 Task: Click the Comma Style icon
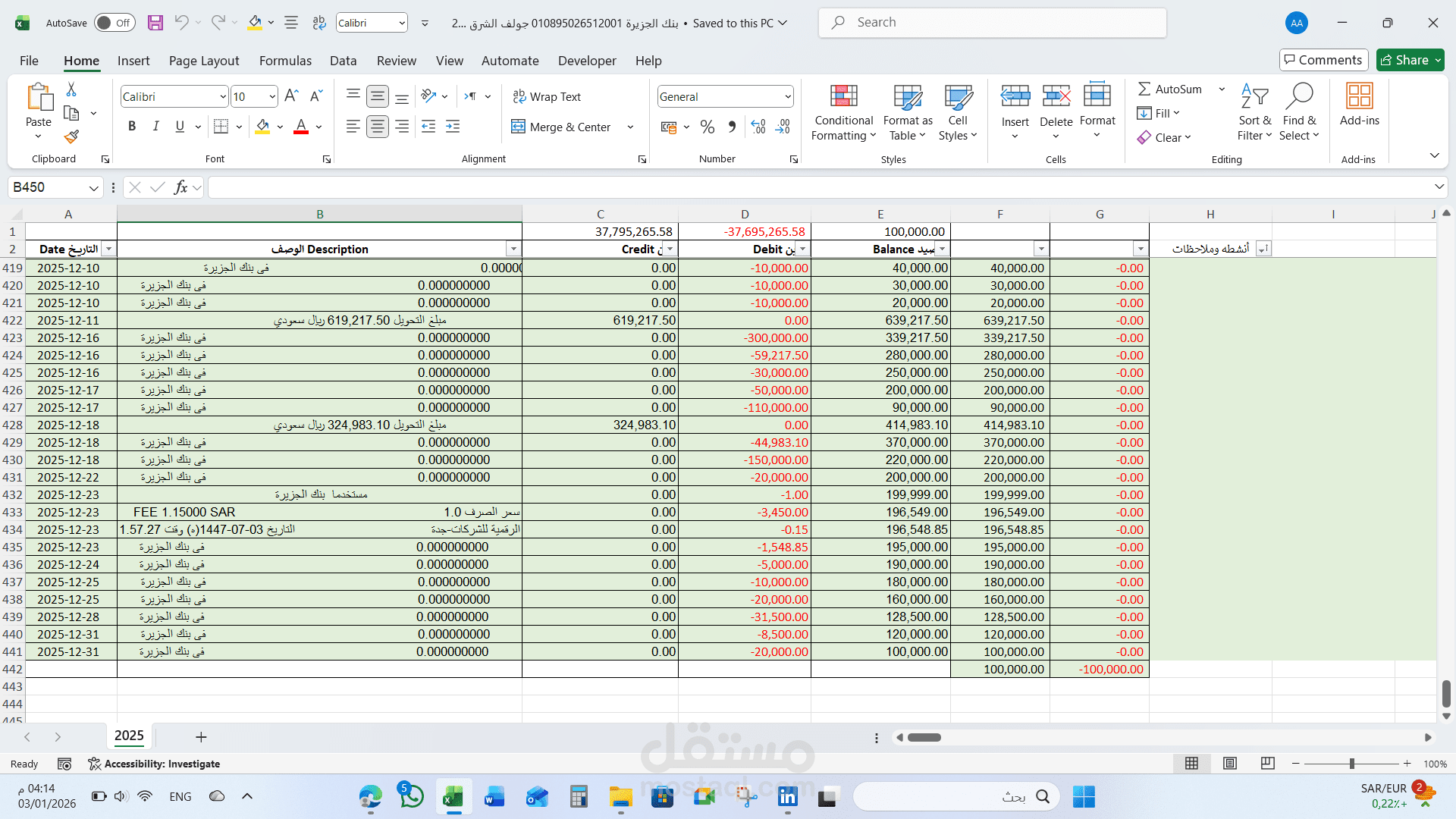tap(732, 127)
